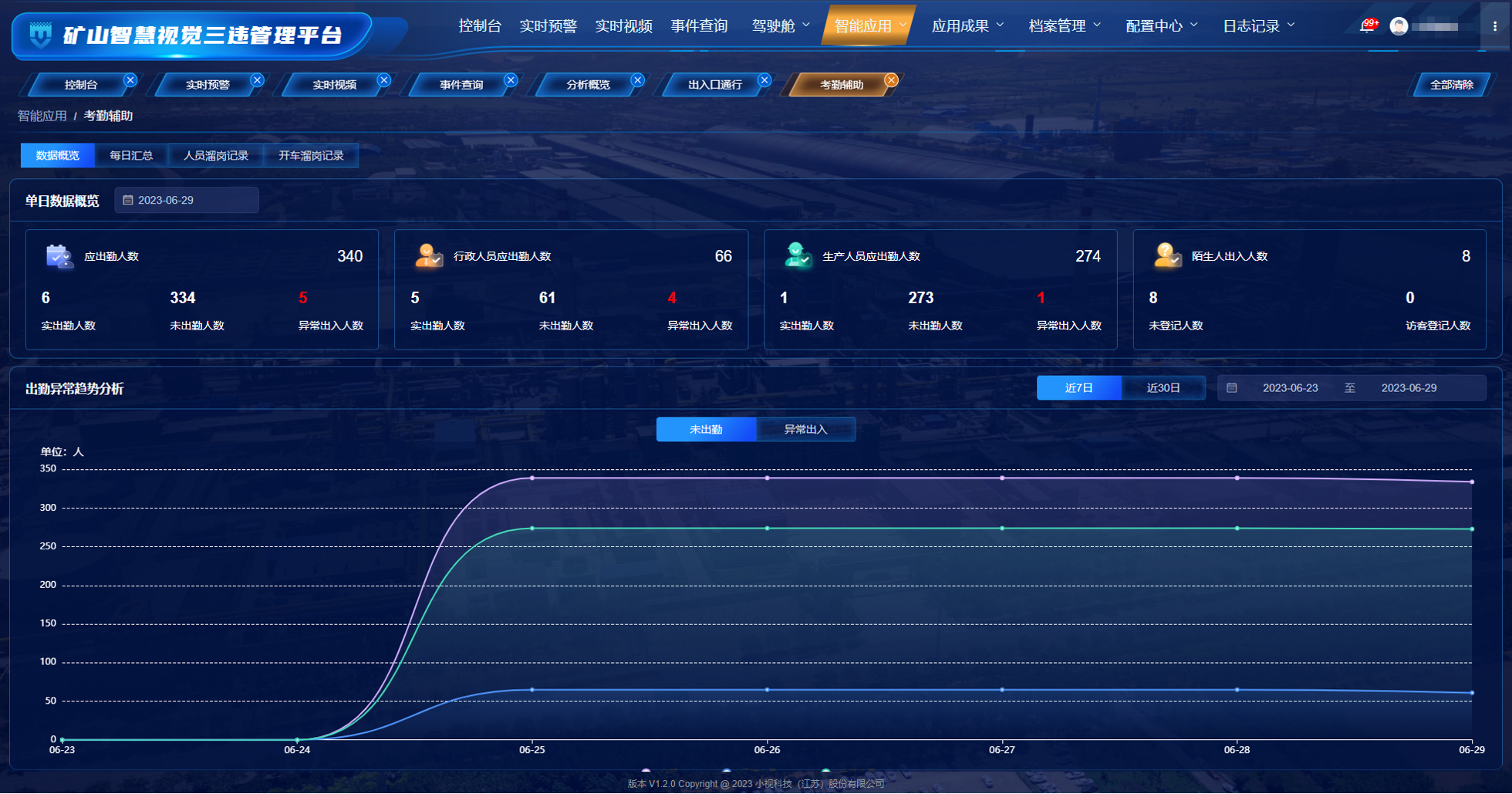1512x794 pixels.
Task: Click the 行政人员应出勤人数 icon
Action: 428,256
